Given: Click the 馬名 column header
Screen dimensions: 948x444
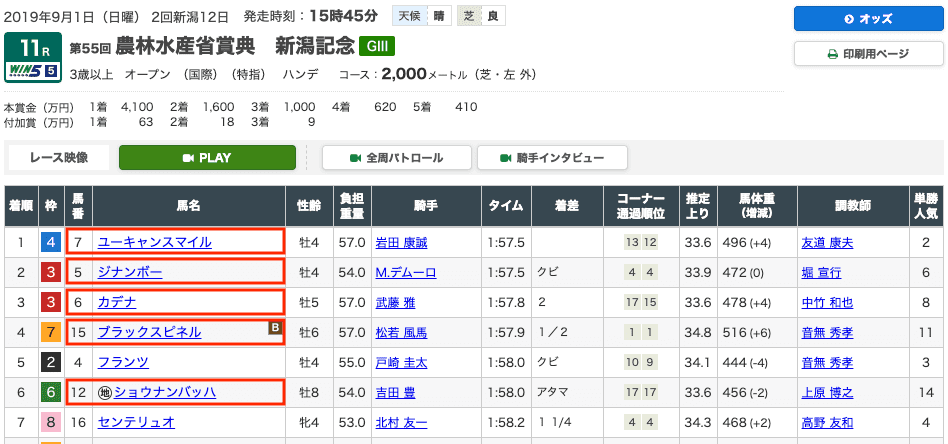Looking at the screenshot, I should click(189, 206).
